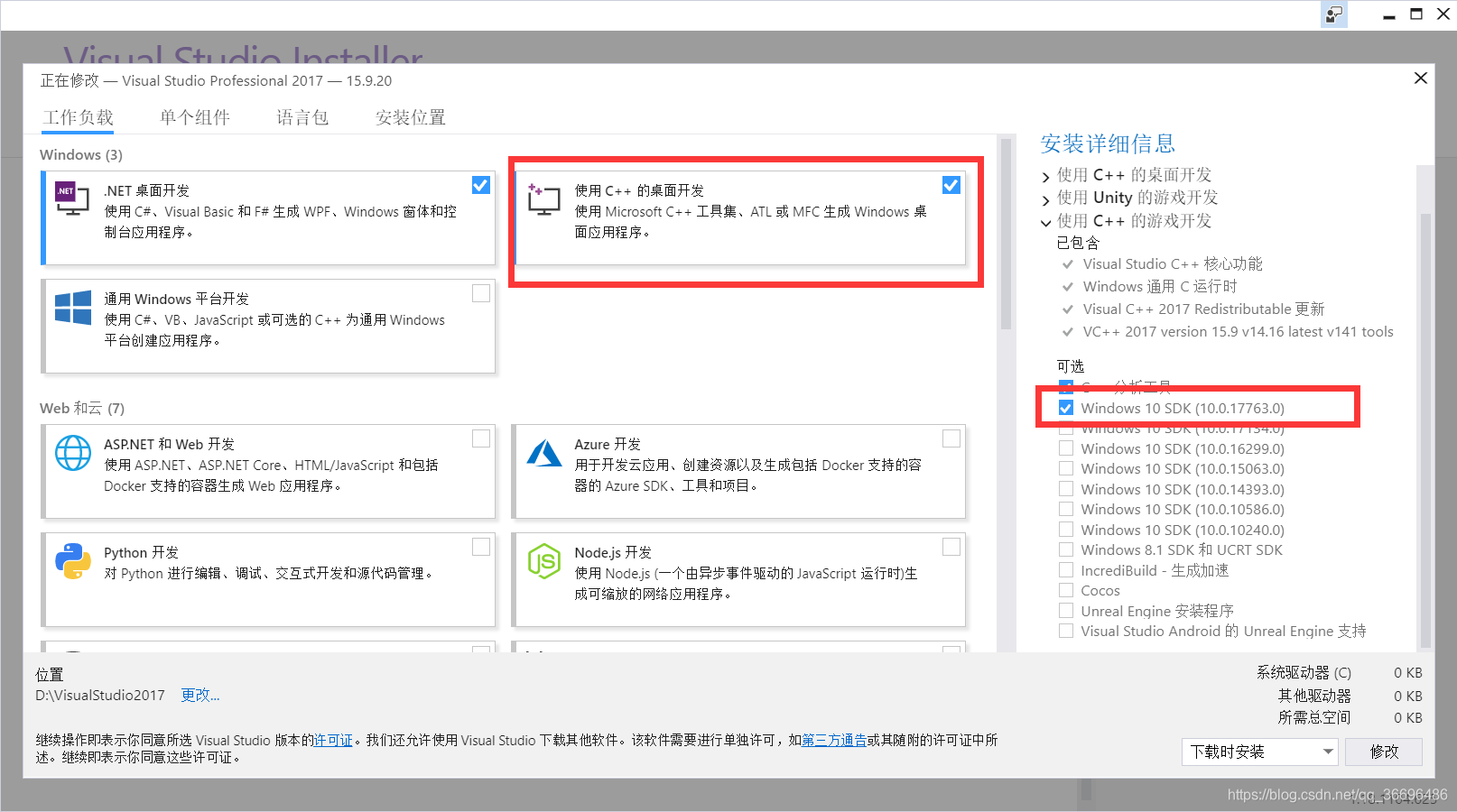Check Visual Studio Android 的 Unreal Engine 支持
The image size is (1457, 812).
(1066, 631)
